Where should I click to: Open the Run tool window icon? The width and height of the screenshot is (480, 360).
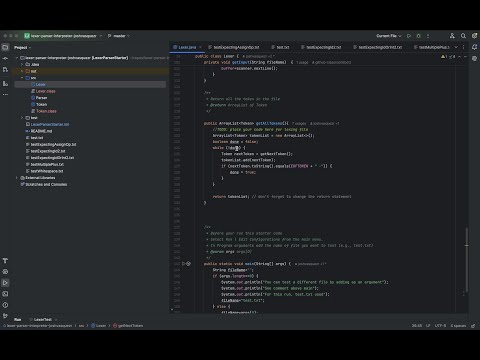[x=5, y=283]
